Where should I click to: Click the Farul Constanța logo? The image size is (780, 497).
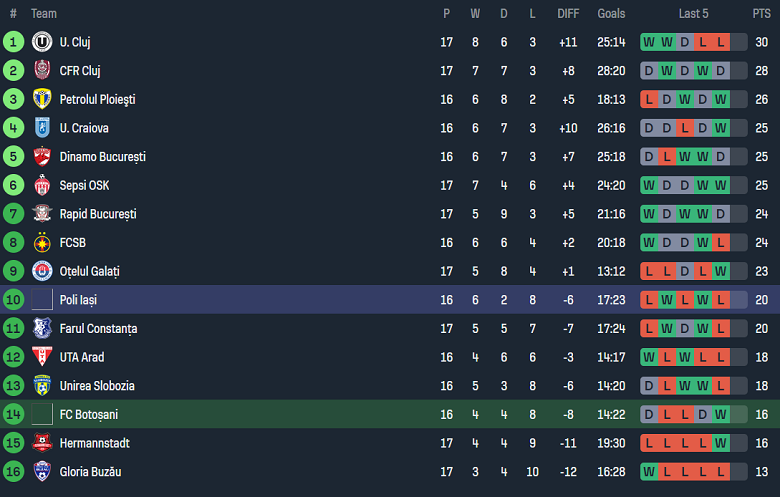tap(42, 328)
